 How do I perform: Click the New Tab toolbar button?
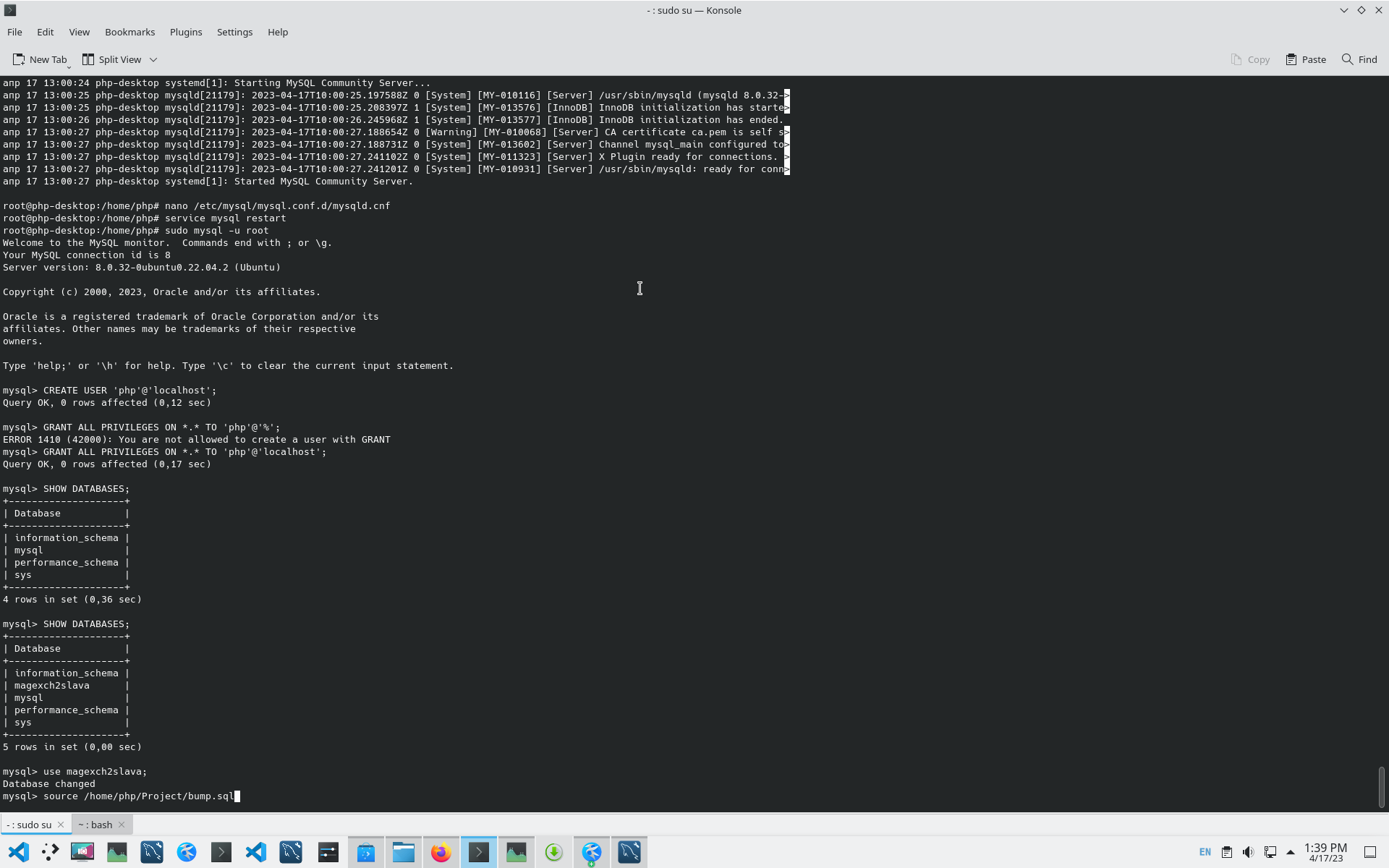pyautogui.click(x=40, y=59)
